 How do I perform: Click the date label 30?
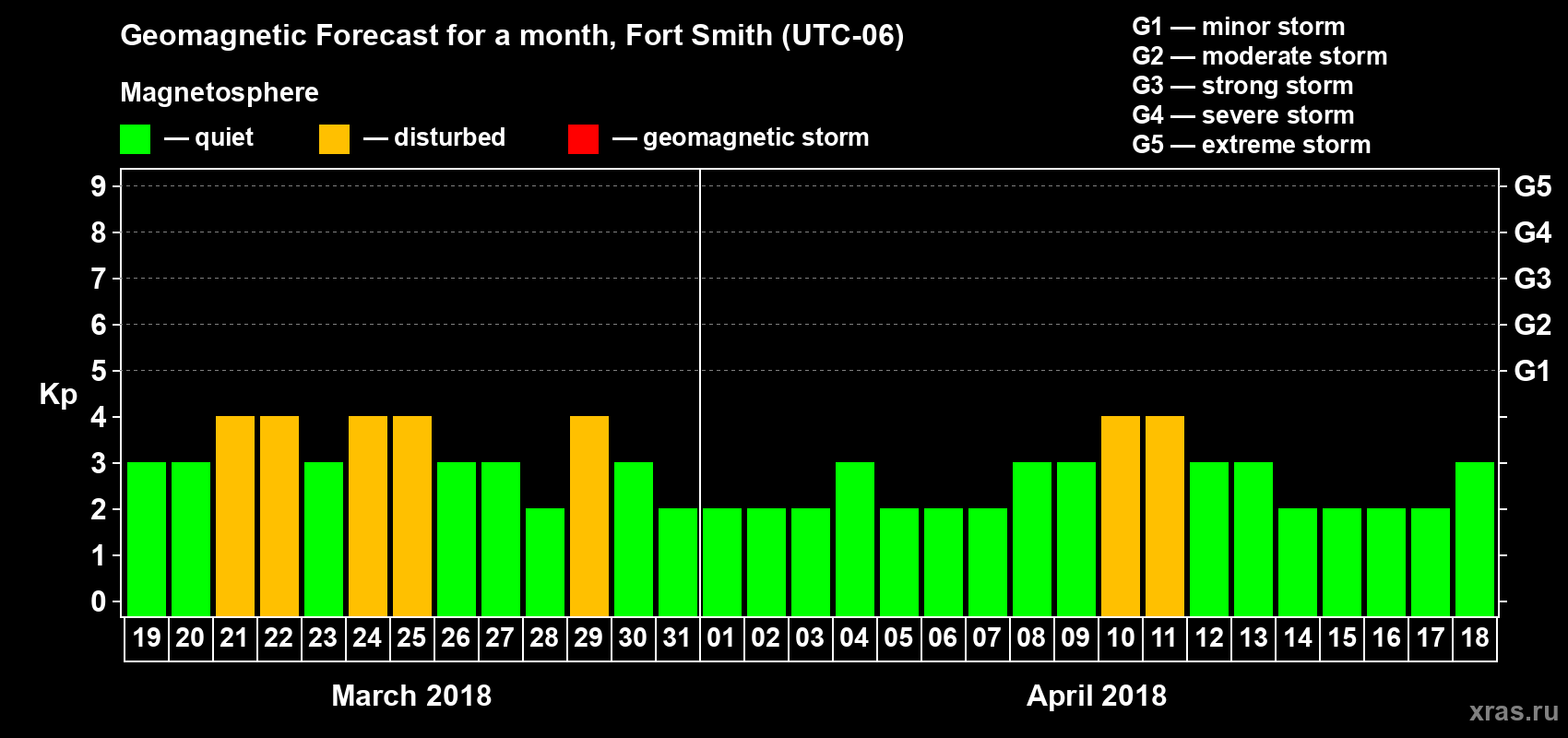point(633,637)
